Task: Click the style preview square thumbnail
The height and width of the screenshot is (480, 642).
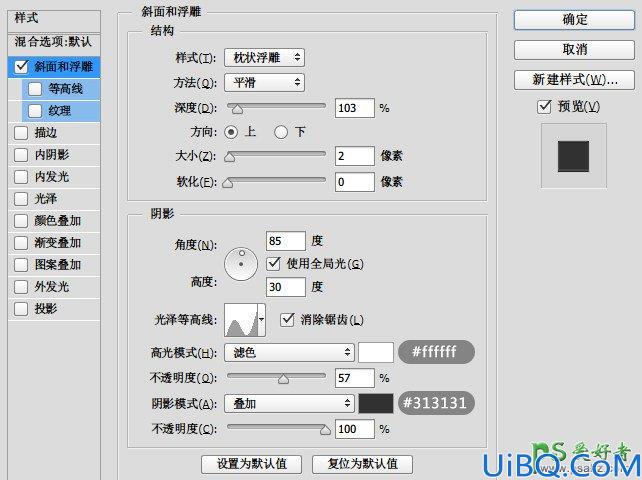Action: (574, 156)
